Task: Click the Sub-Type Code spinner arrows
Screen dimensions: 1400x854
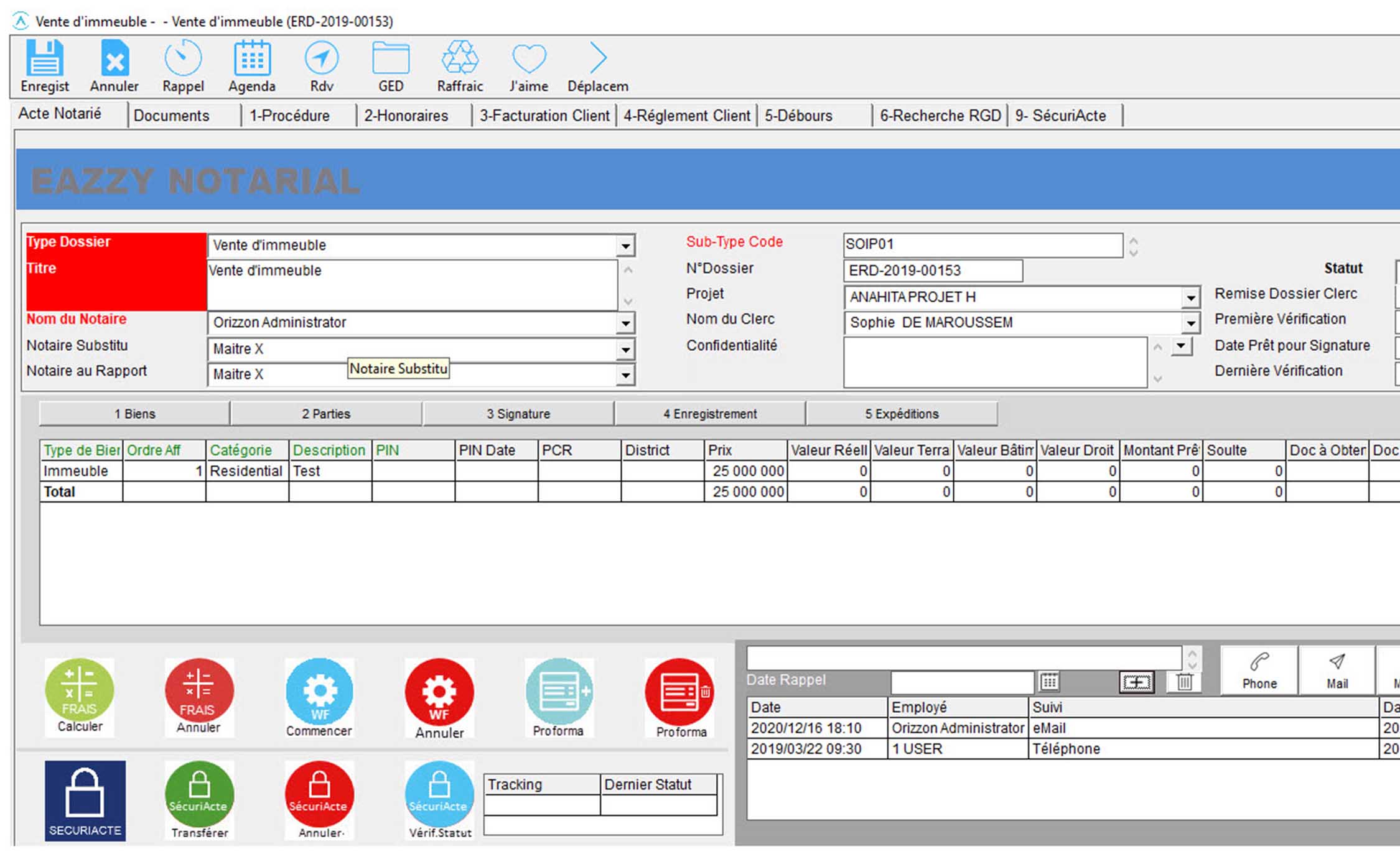Action: pos(1133,246)
